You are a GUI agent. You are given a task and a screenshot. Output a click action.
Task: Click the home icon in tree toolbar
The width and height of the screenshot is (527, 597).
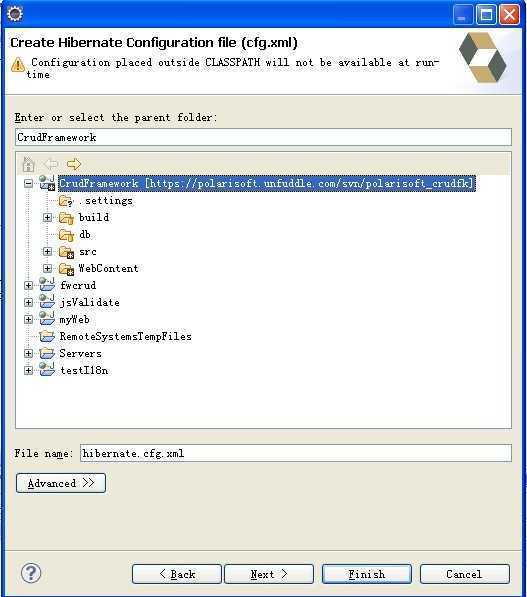[x=29, y=164]
